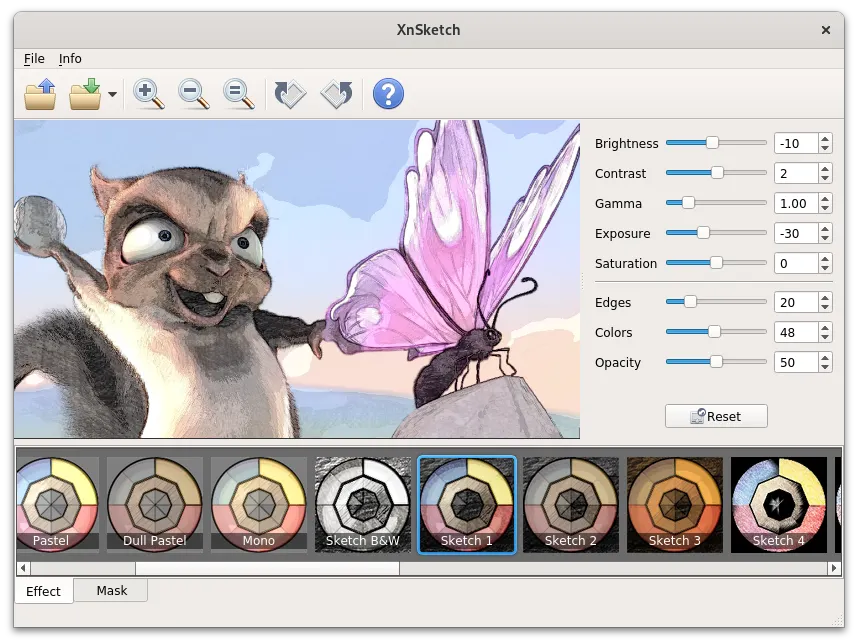Adjust the Colors slider

(716, 332)
